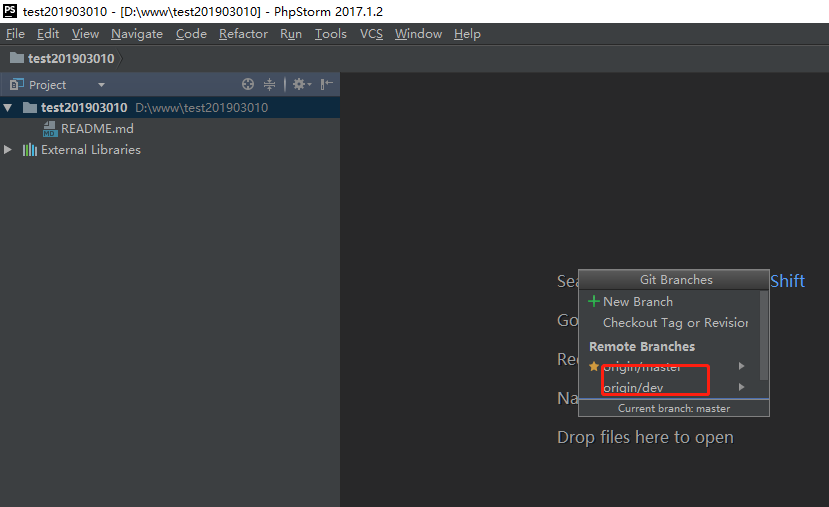The height and width of the screenshot is (507, 829).
Task: Click the D:\www\test201903010 path text
Action: coord(201,107)
